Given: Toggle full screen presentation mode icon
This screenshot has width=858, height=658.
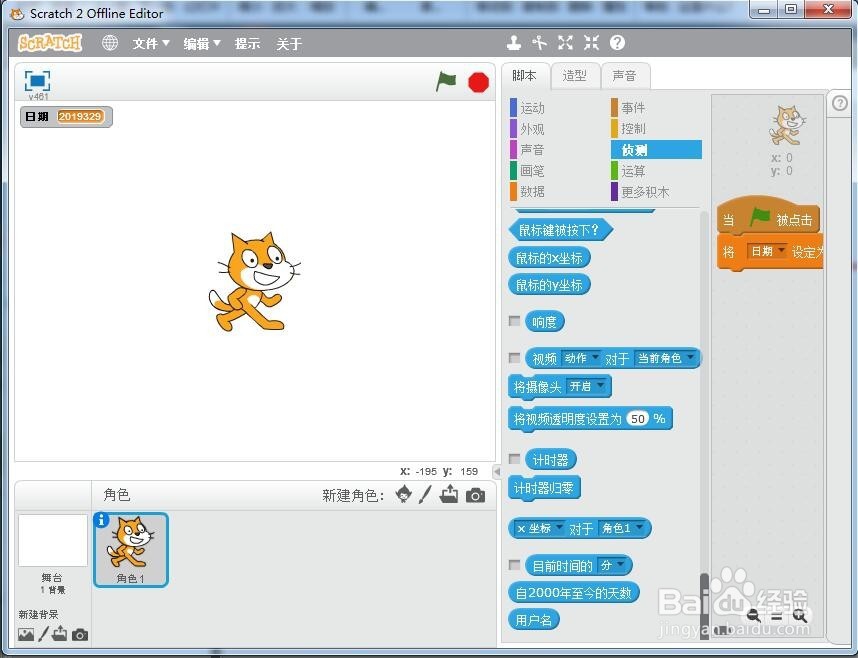Looking at the screenshot, I should (x=37, y=82).
